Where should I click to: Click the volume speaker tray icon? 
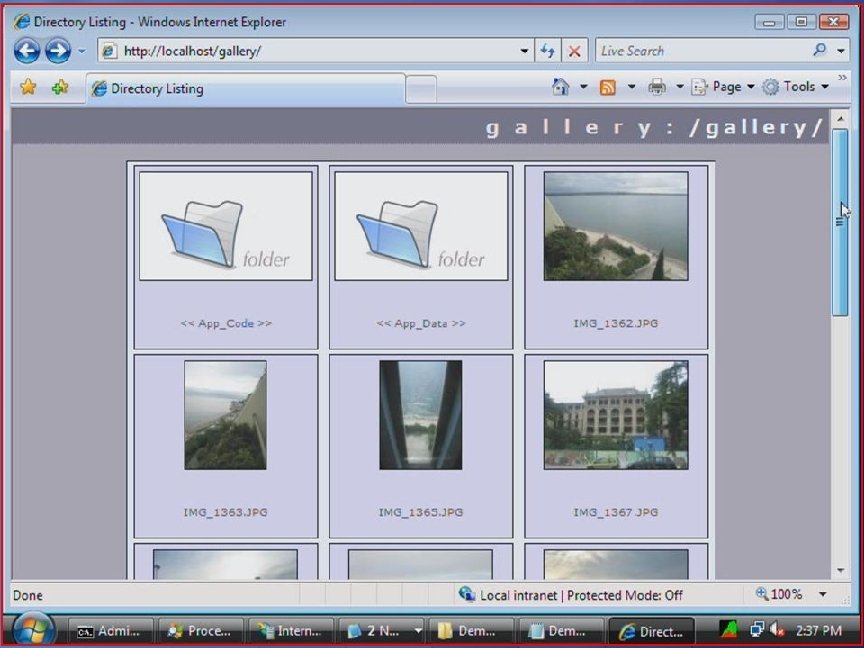click(x=777, y=630)
